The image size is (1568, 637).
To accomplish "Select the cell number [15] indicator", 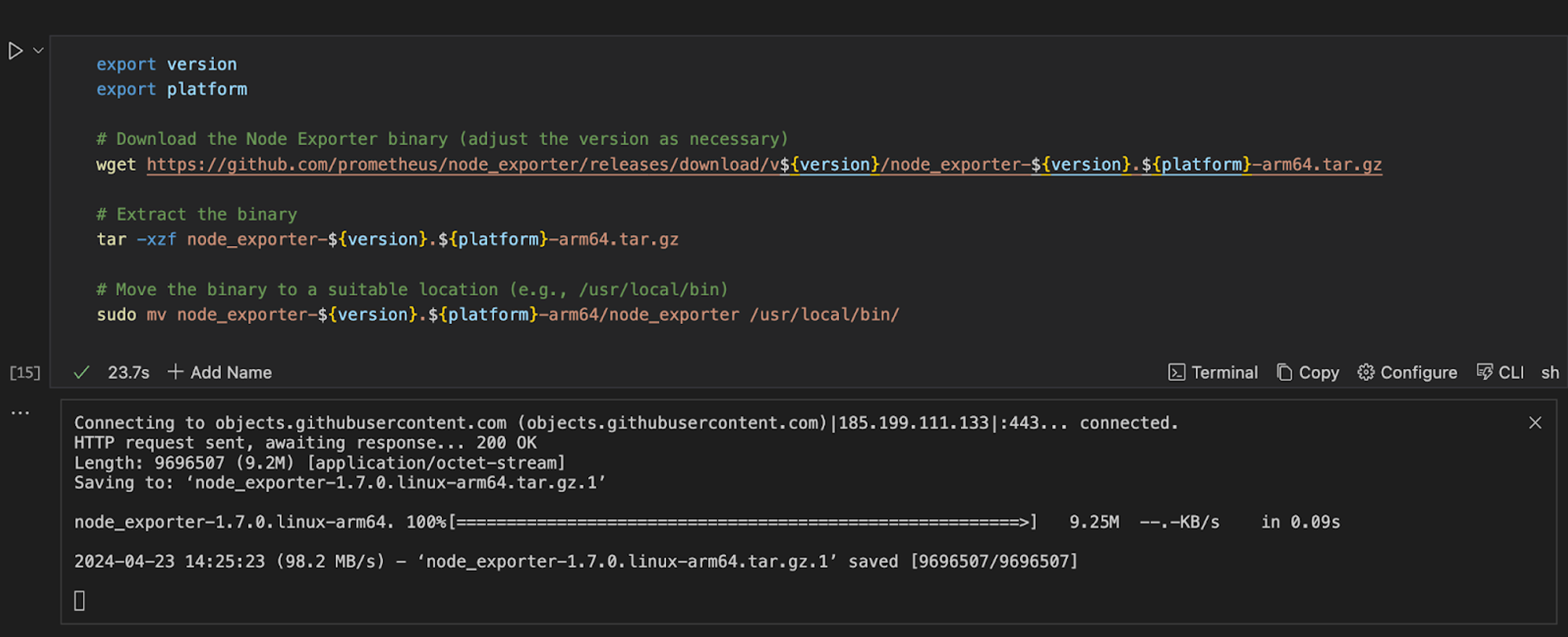I will pyautogui.click(x=24, y=372).
